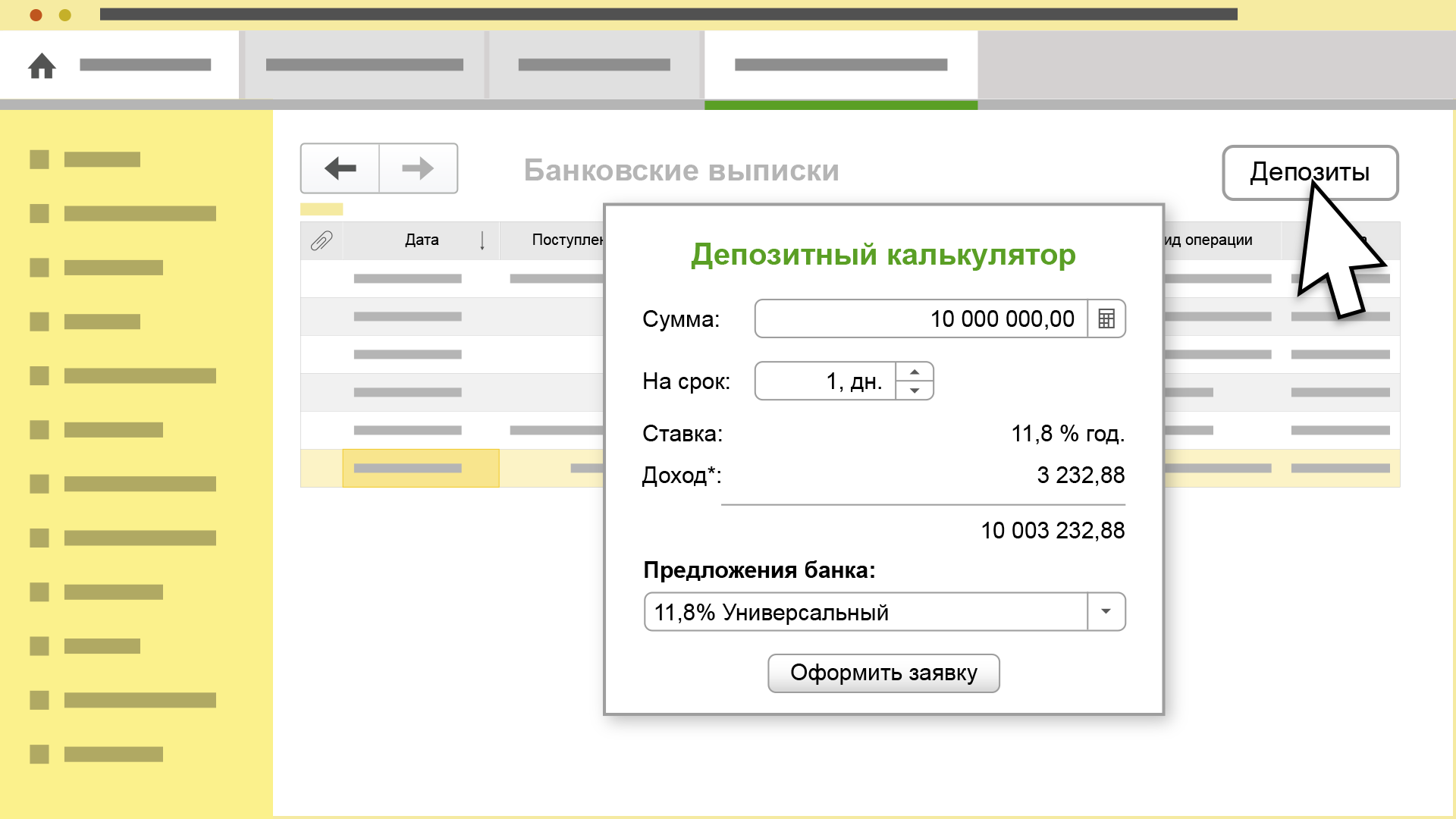Increase the term with the up stepper arrow
This screenshot has height=819, width=1456.
[x=916, y=372]
